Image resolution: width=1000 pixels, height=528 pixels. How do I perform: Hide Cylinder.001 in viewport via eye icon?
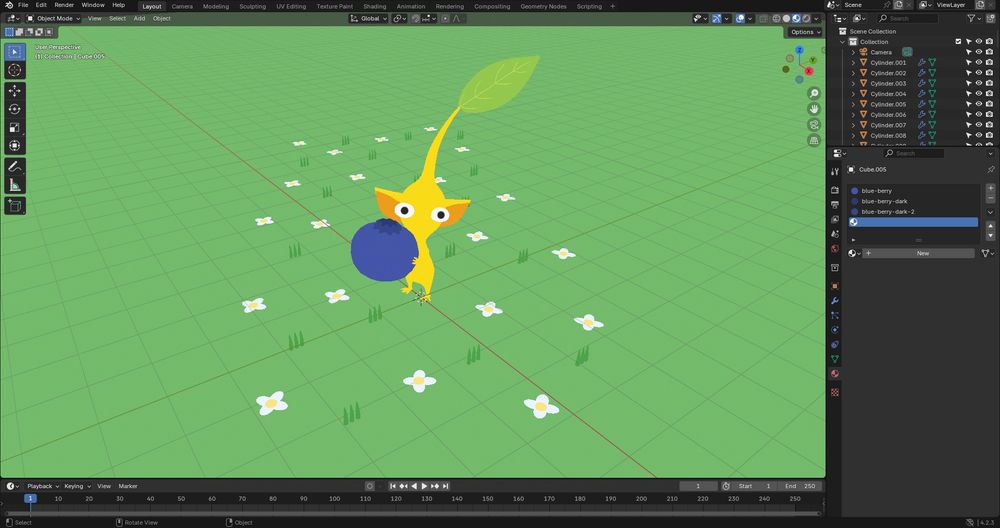tap(979, 62)
